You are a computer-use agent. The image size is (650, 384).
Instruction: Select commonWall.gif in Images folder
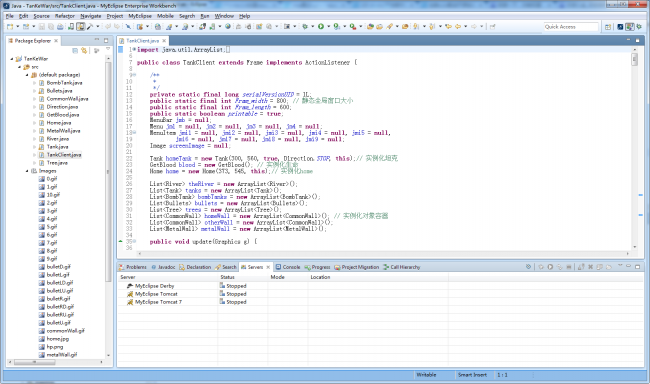pos(65,331)
